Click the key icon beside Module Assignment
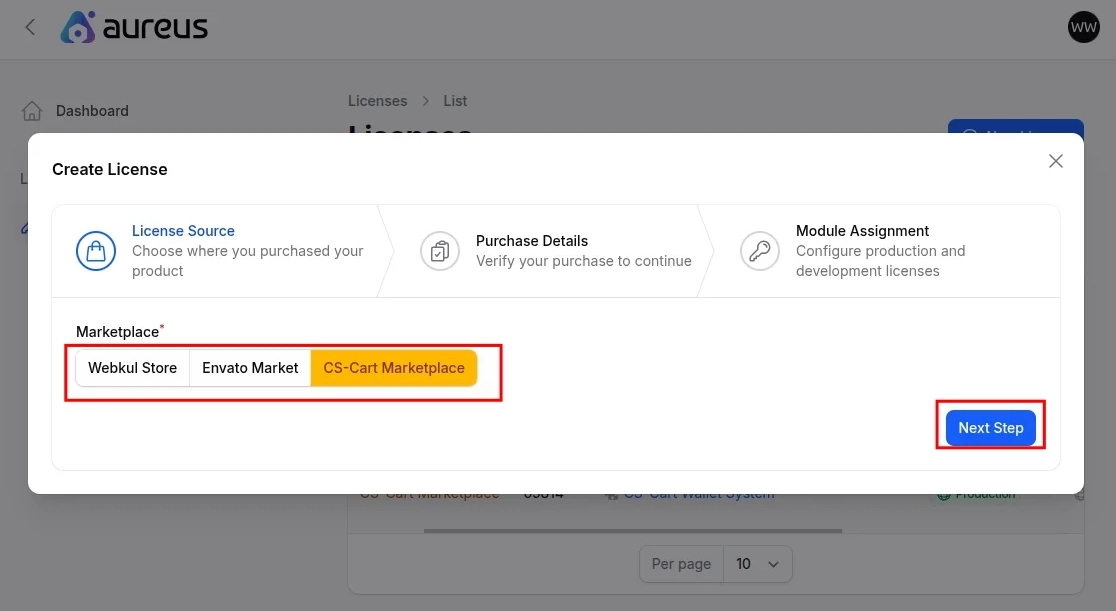Image resolution: width=1116 pixels, height=611 pixels. [x=760, y=251]
